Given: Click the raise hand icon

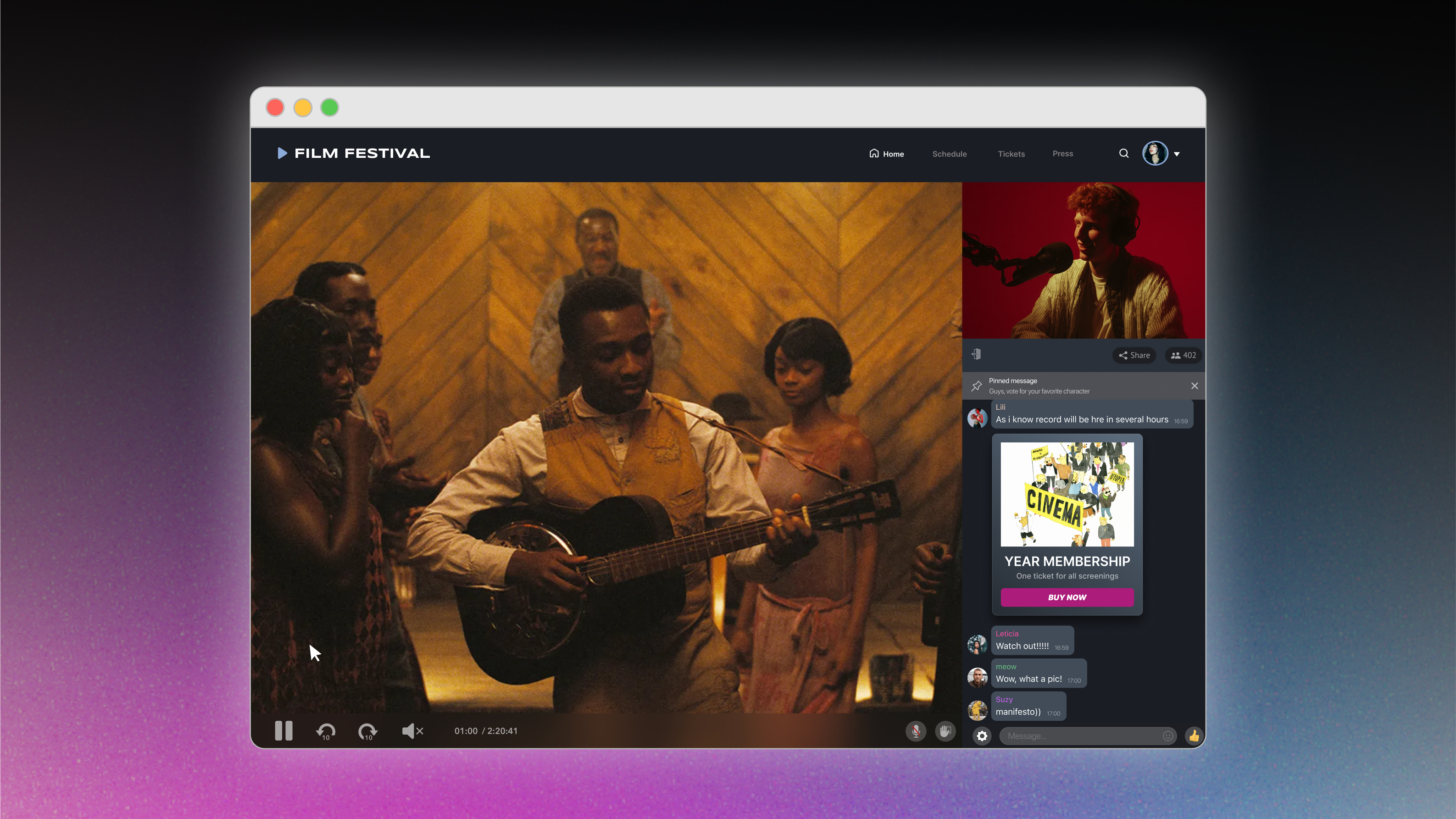Looking at the screenshot, I should (x=945, y=731).
